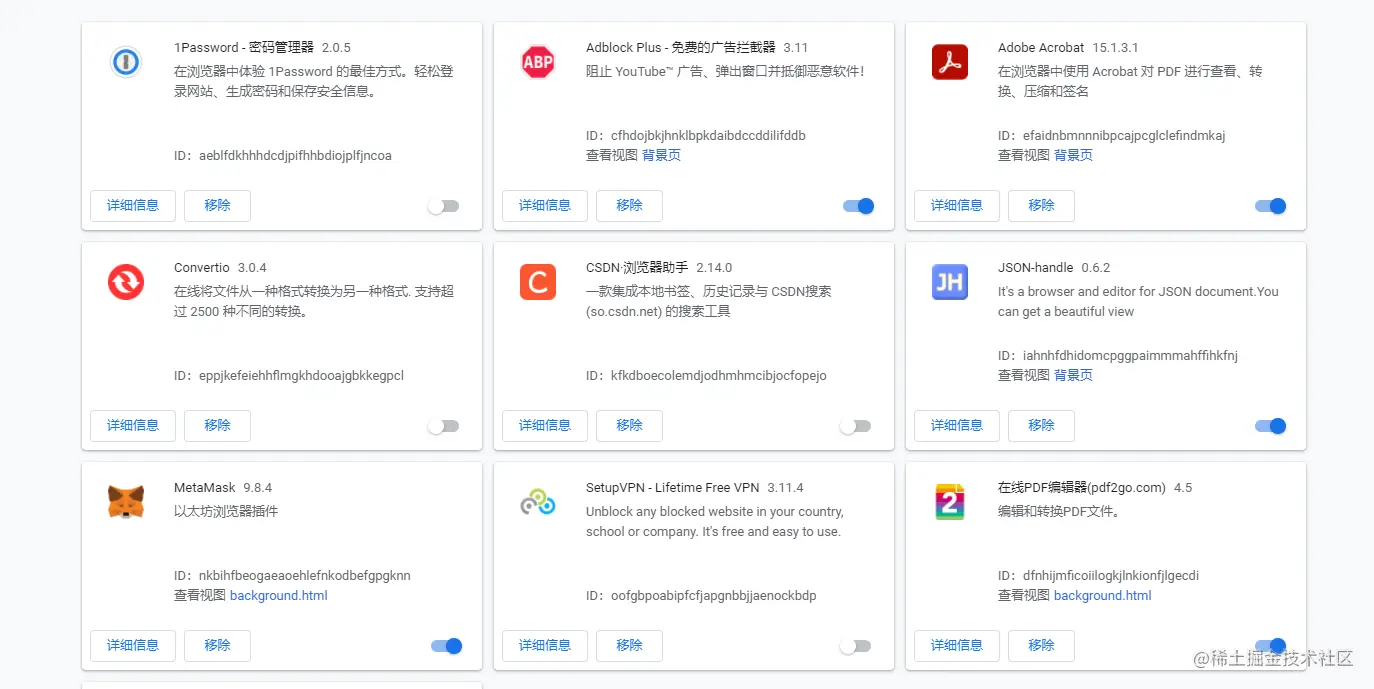Click the CSDN browser assistant icon
Screen dimensions: 1374x689
tap(538, 282)
